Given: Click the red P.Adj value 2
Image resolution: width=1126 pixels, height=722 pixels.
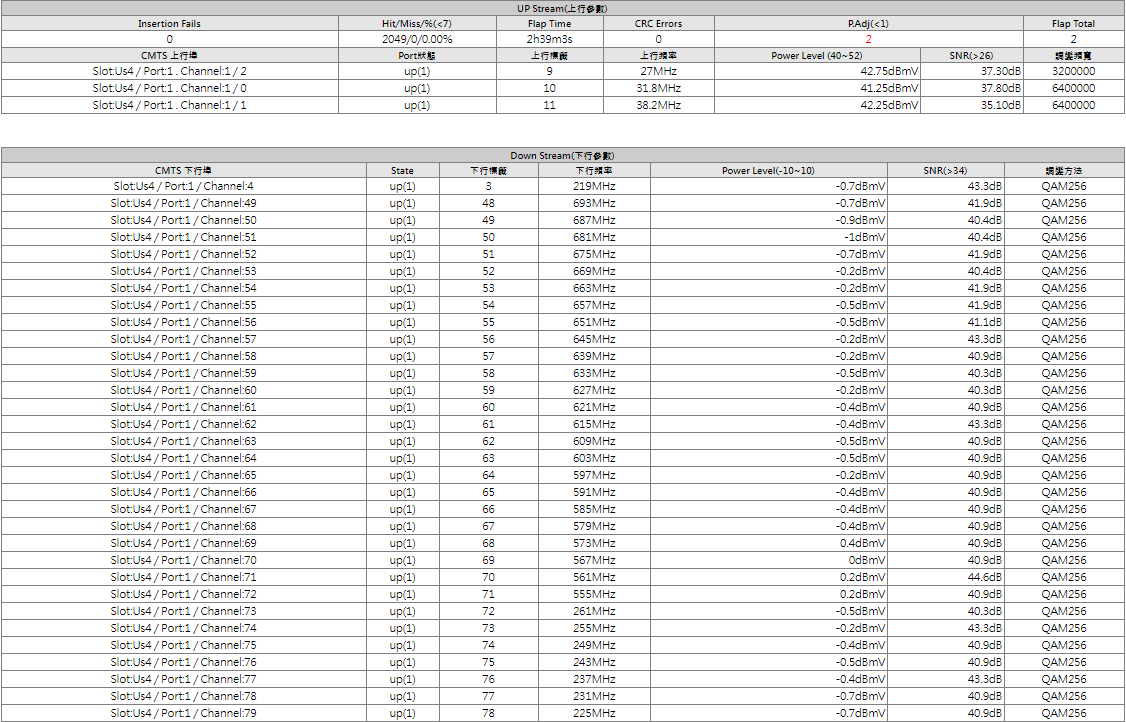Looking at the screenshot, I should pos(868,39).
